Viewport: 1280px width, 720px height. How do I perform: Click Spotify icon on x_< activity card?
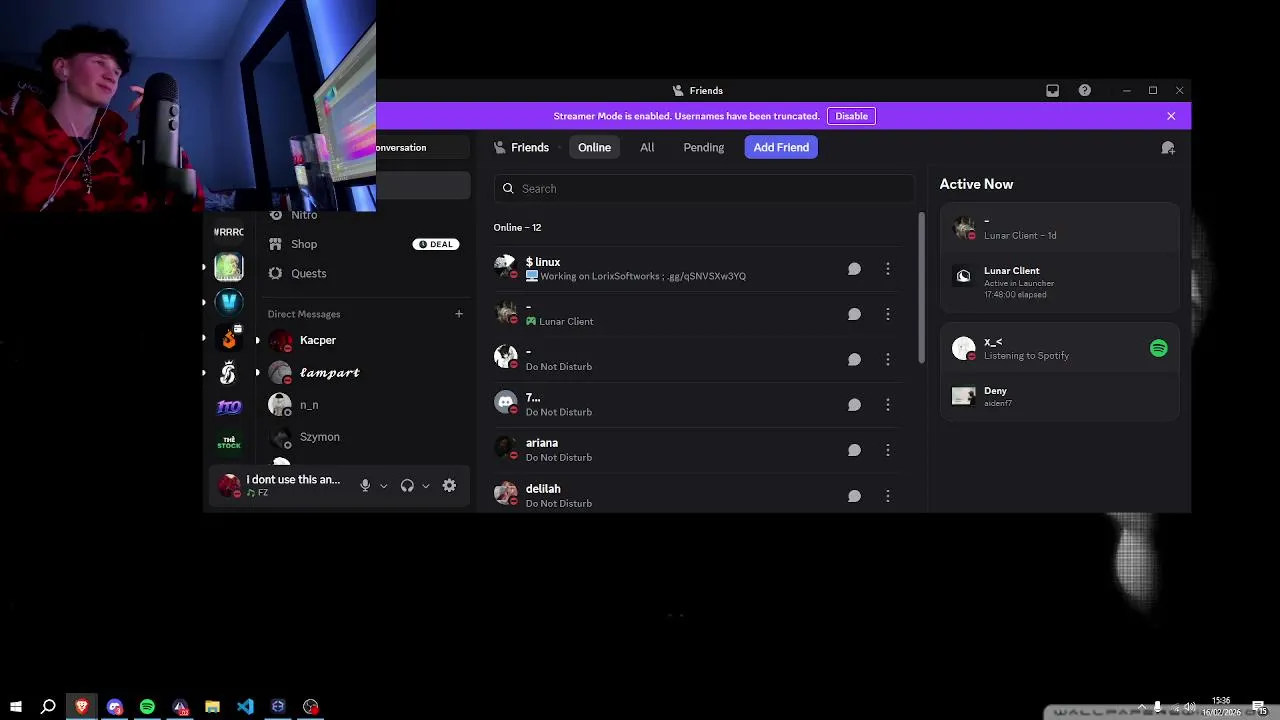[1158, 348]
